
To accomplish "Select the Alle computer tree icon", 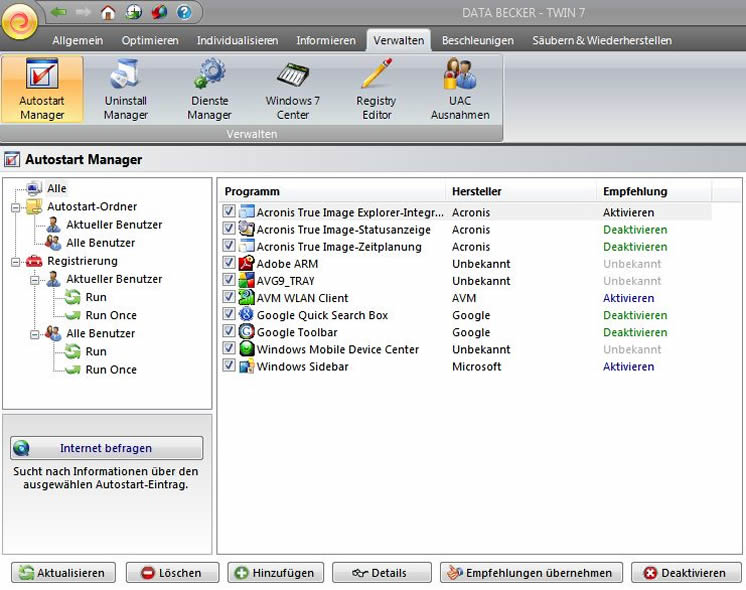I will (34, 188).
